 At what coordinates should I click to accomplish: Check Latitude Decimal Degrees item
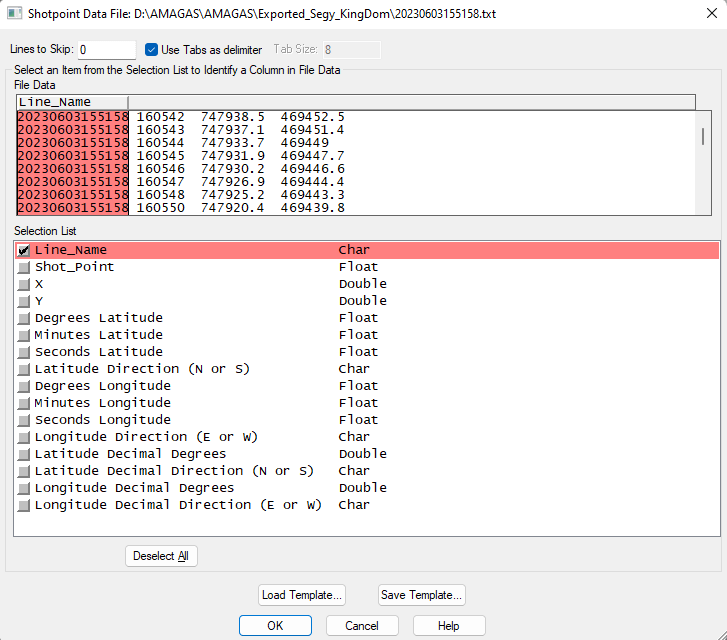tap(24, 455)
